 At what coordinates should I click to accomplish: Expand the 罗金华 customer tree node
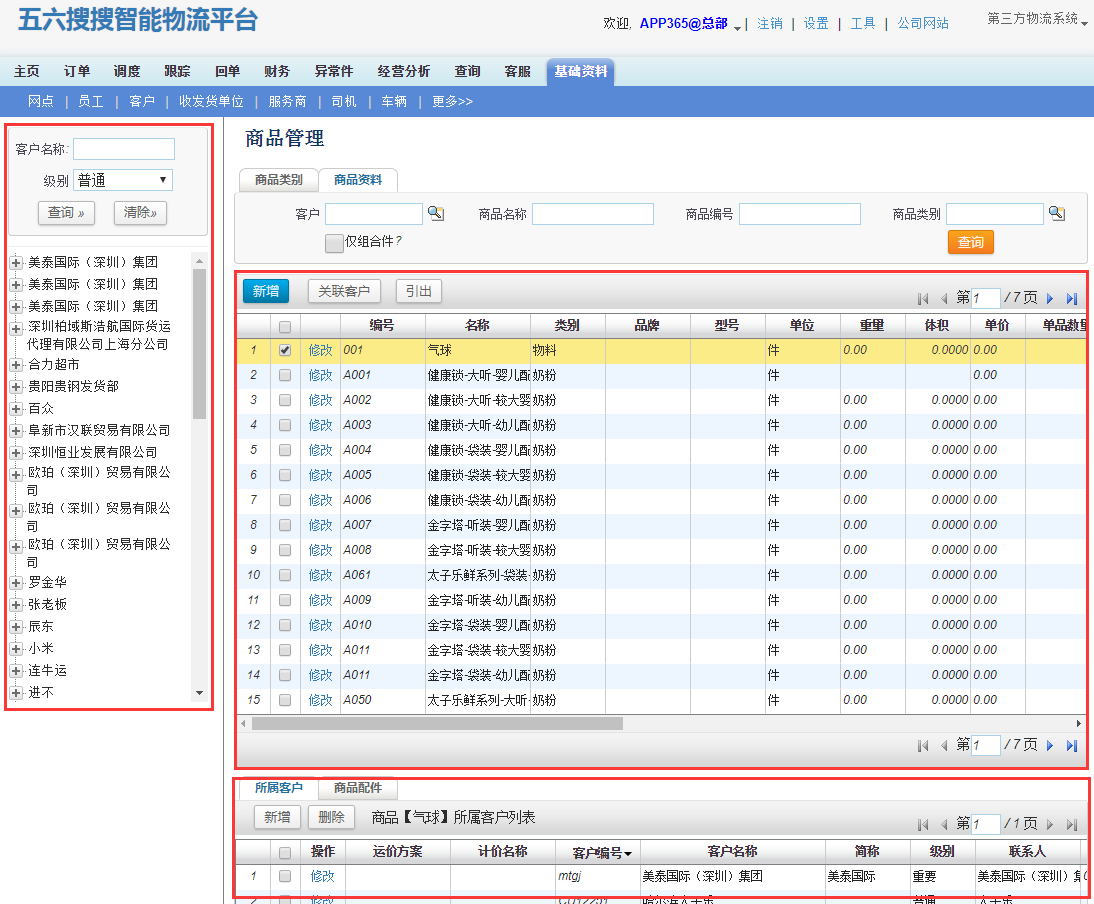(16, 582)
